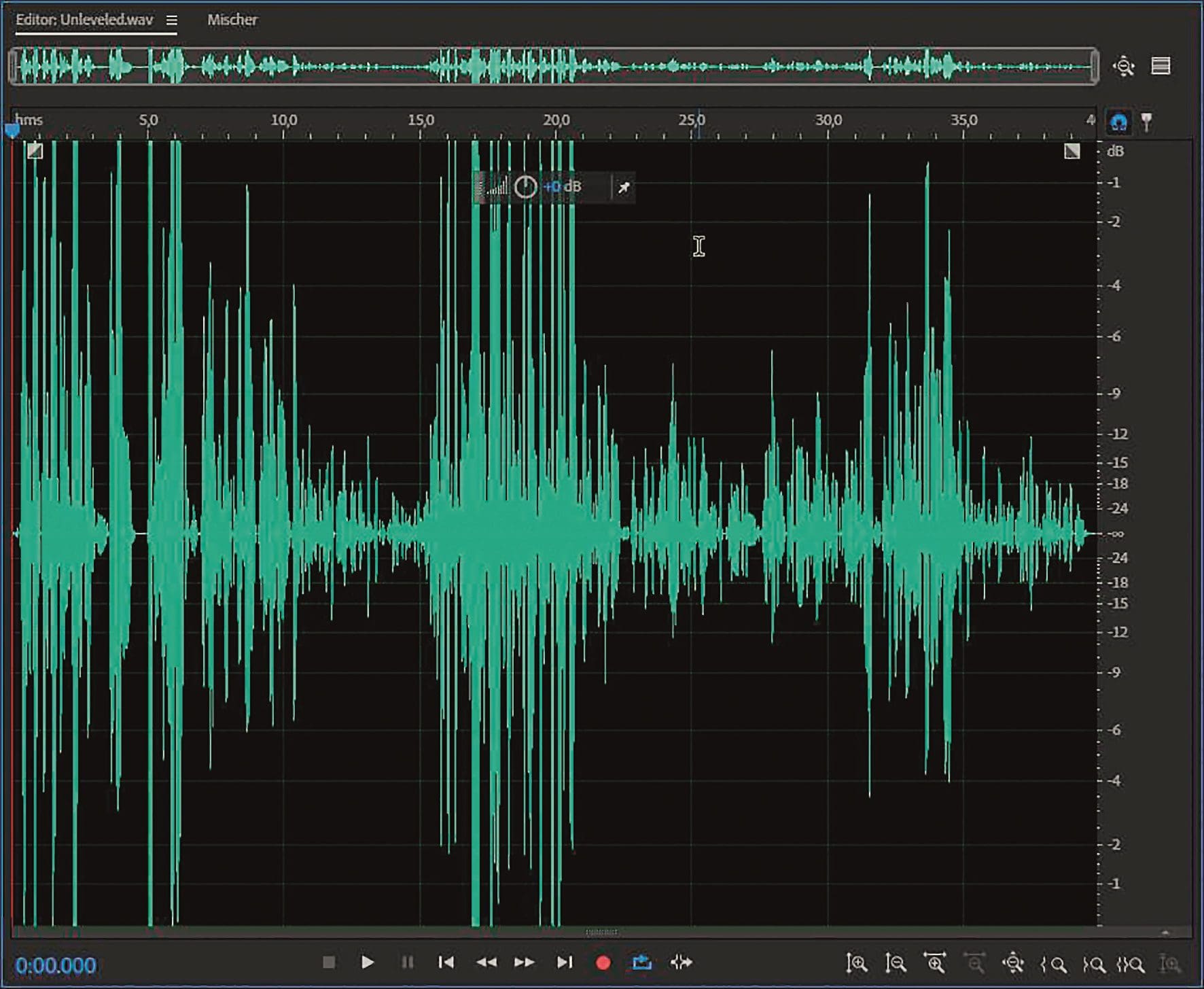Switch to the Mischer tab
The width and height of the screenshot is (1204, 989).
[x=232, y=20]
